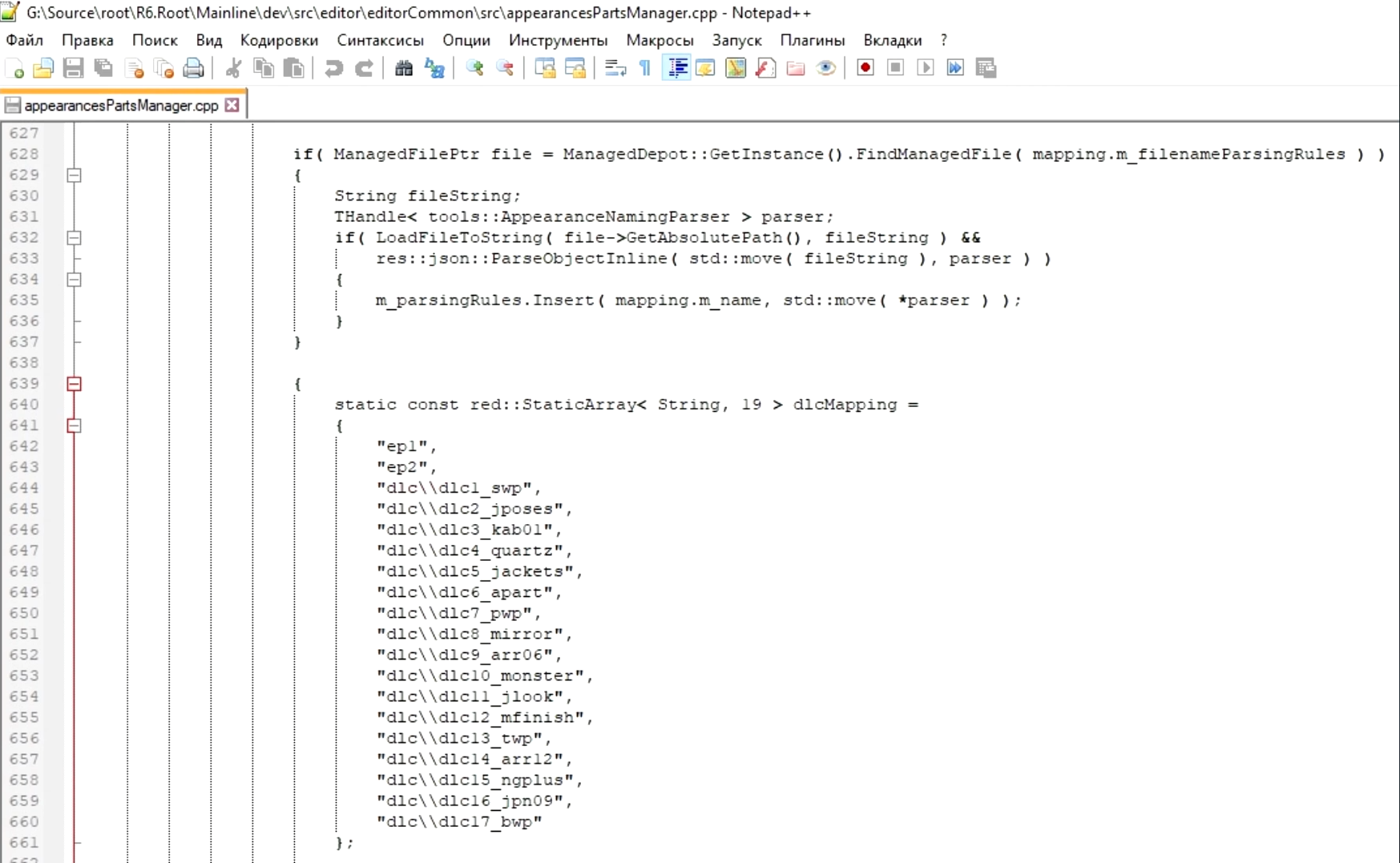
Task: Click the user-defined language icon
Action: 706,68
